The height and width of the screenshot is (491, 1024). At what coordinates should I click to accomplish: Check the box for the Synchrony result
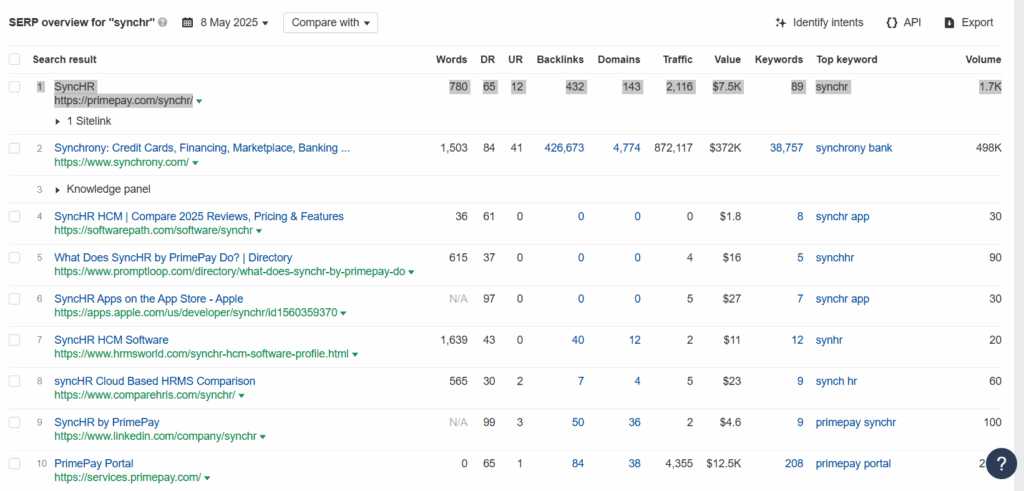pos(14,148)
